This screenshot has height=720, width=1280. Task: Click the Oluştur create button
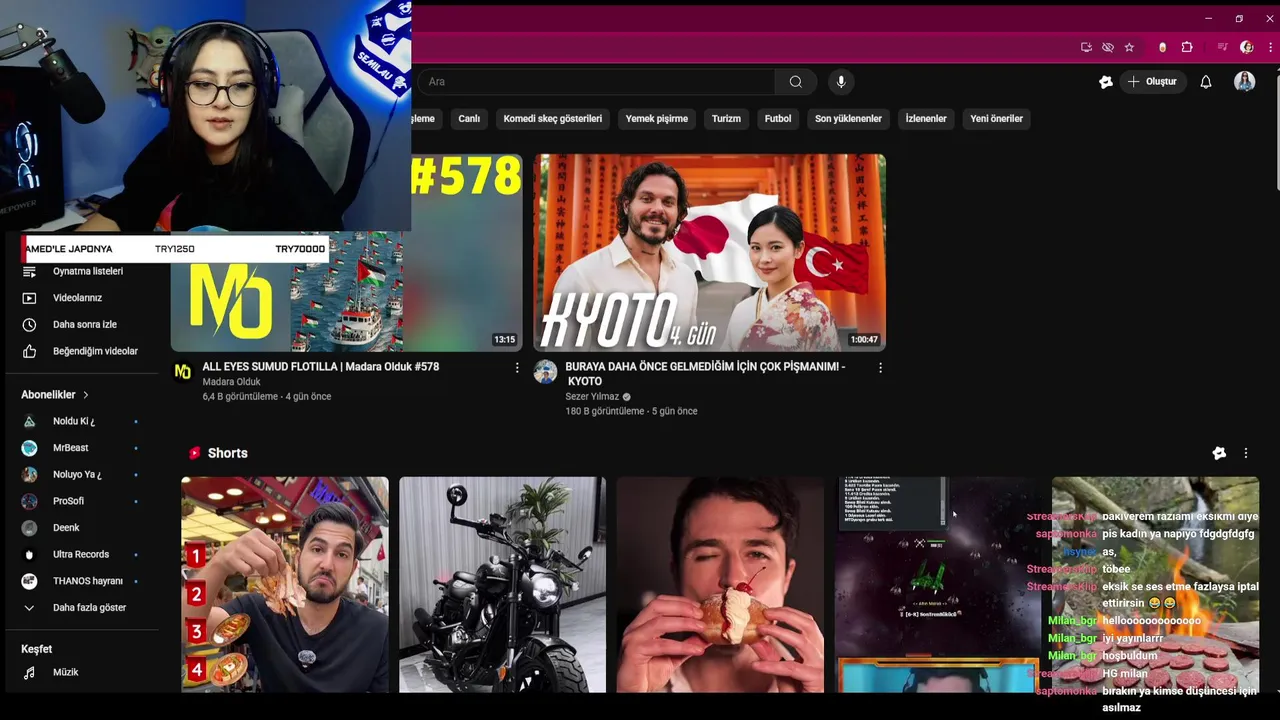(x=1153, y=82)
